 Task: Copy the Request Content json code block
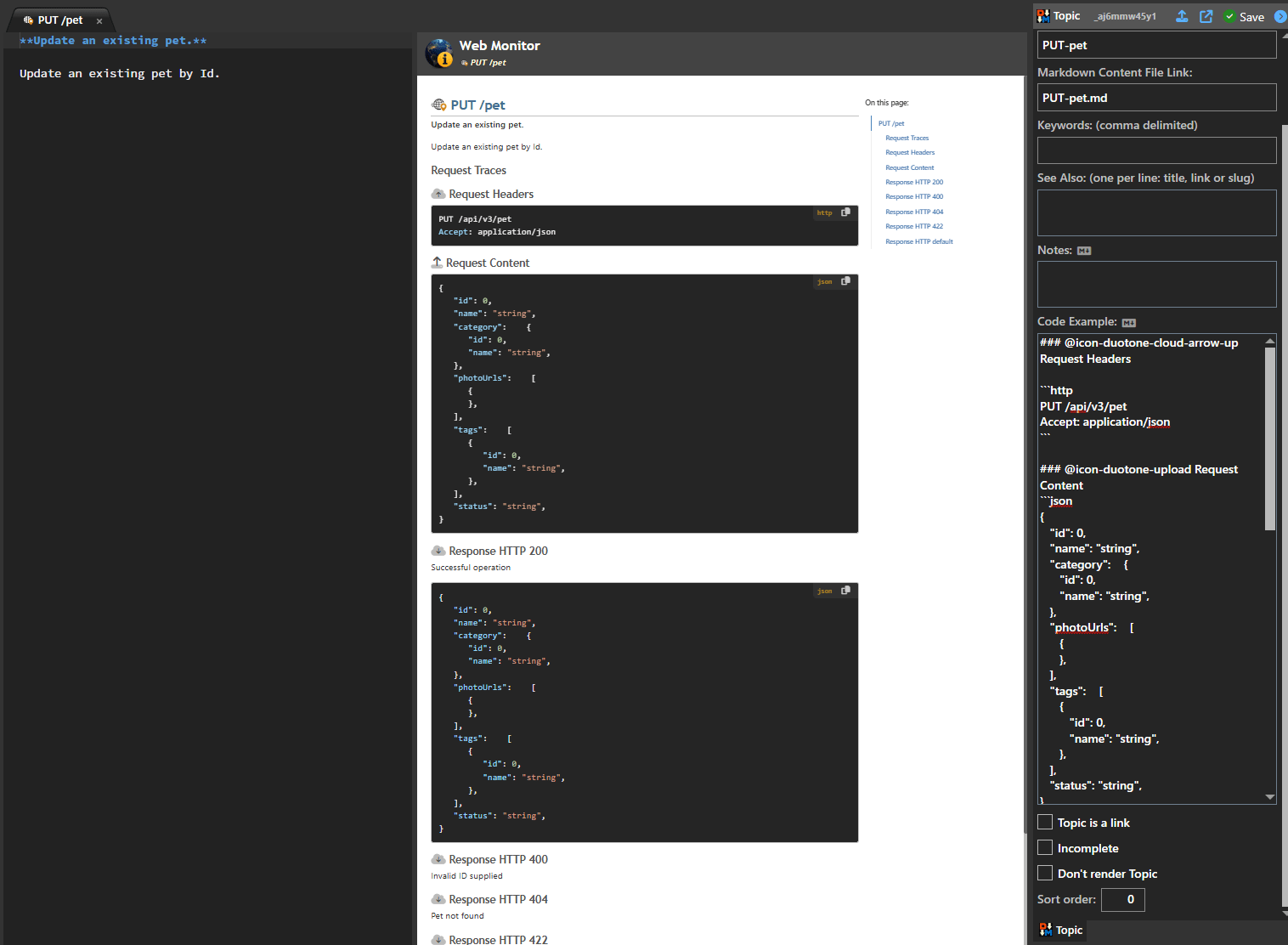coord(845,281)
